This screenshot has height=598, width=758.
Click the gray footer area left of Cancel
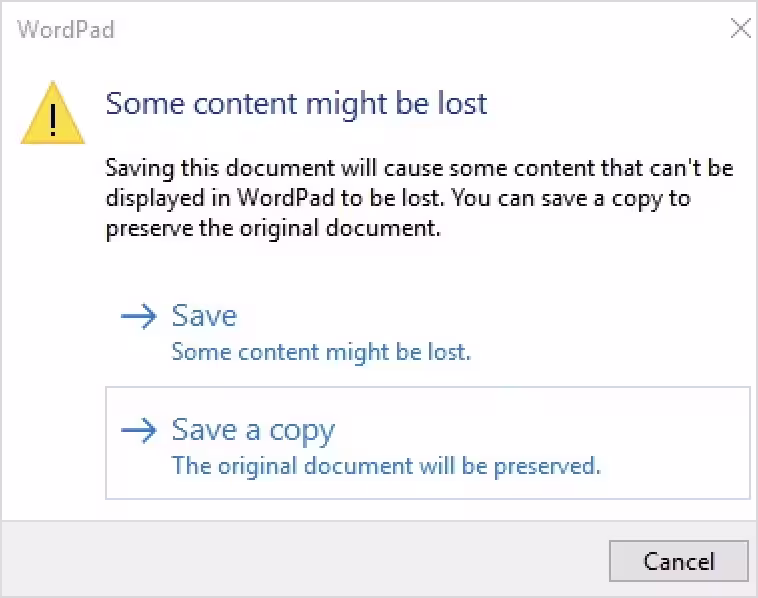tap(300, 560)
